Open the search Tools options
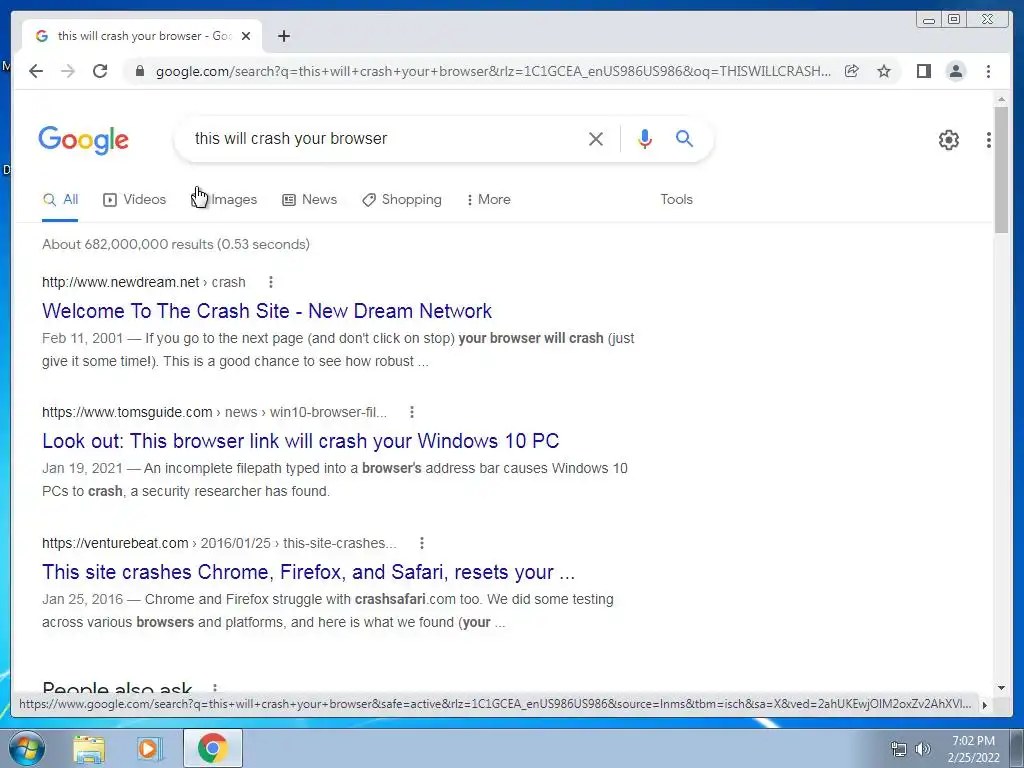1024x768 pixels. pos(676,200)
